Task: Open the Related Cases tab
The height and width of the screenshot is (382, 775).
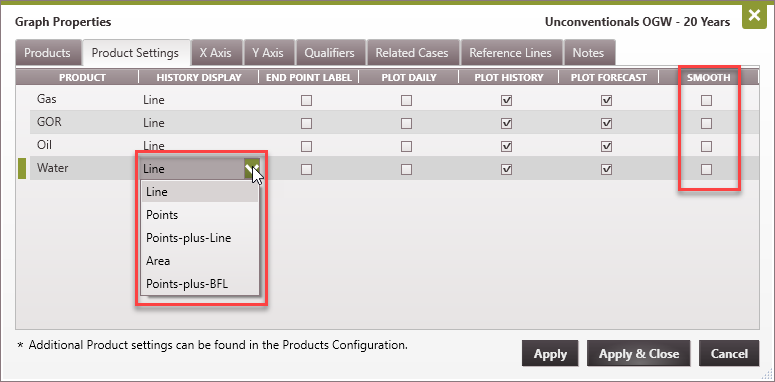Action: (412, 53)
